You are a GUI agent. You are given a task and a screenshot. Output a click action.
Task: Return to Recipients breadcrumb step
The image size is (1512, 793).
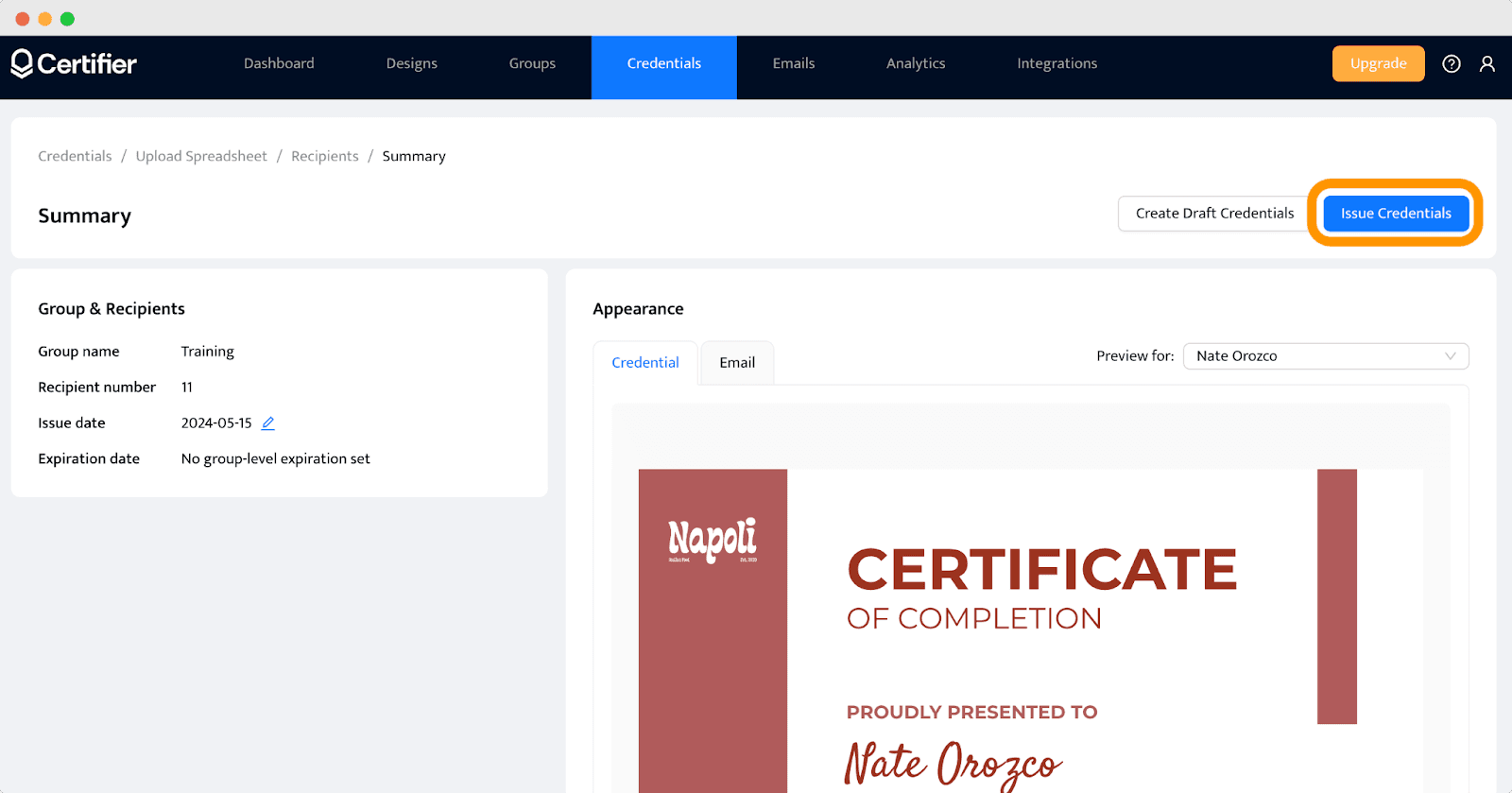click(x=325, y=156)
